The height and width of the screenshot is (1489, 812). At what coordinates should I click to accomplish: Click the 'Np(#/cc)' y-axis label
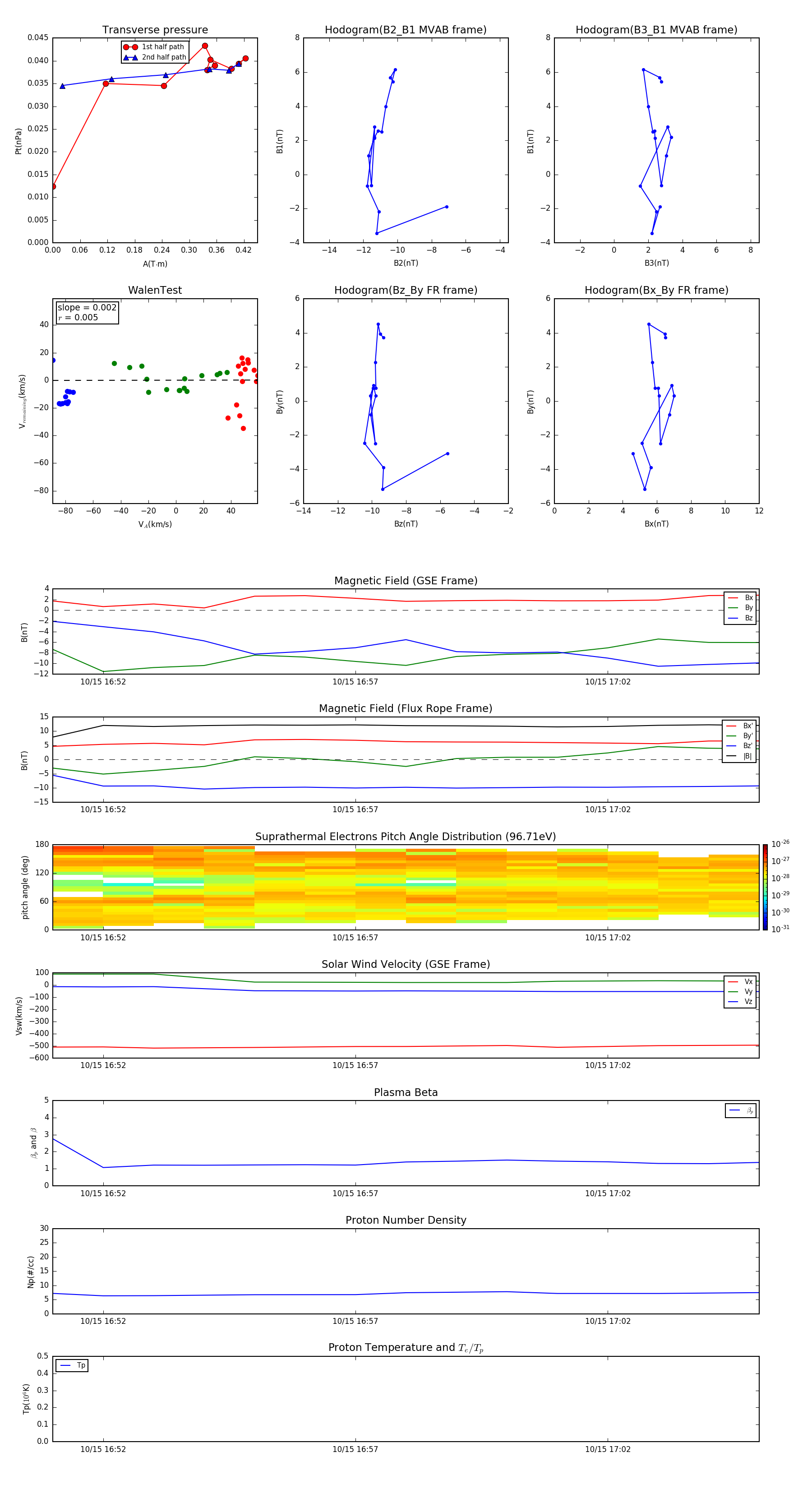click(31, 1272)
